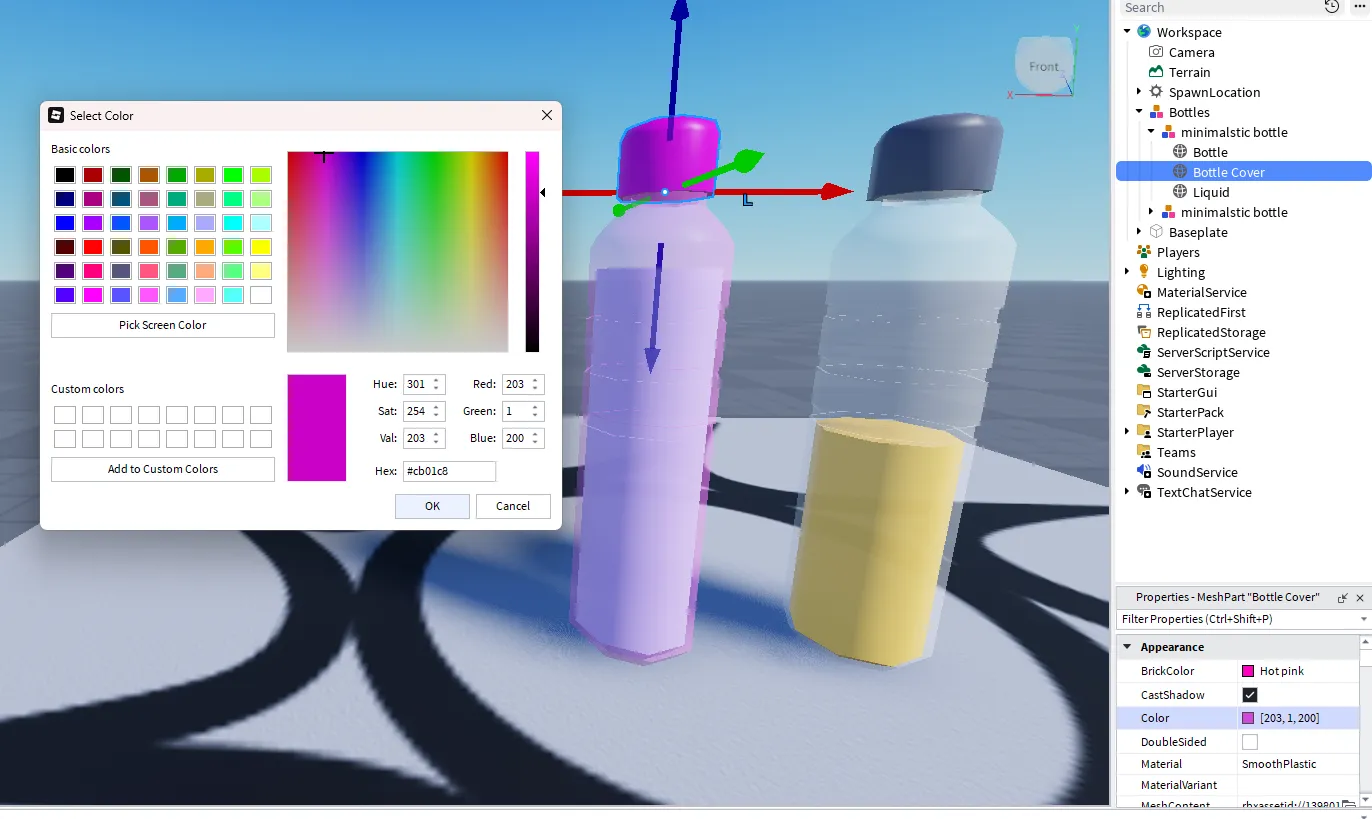Click the Terrain icon in Explorer
This screenshot has height=819, width=1372.
(1156, 72)
